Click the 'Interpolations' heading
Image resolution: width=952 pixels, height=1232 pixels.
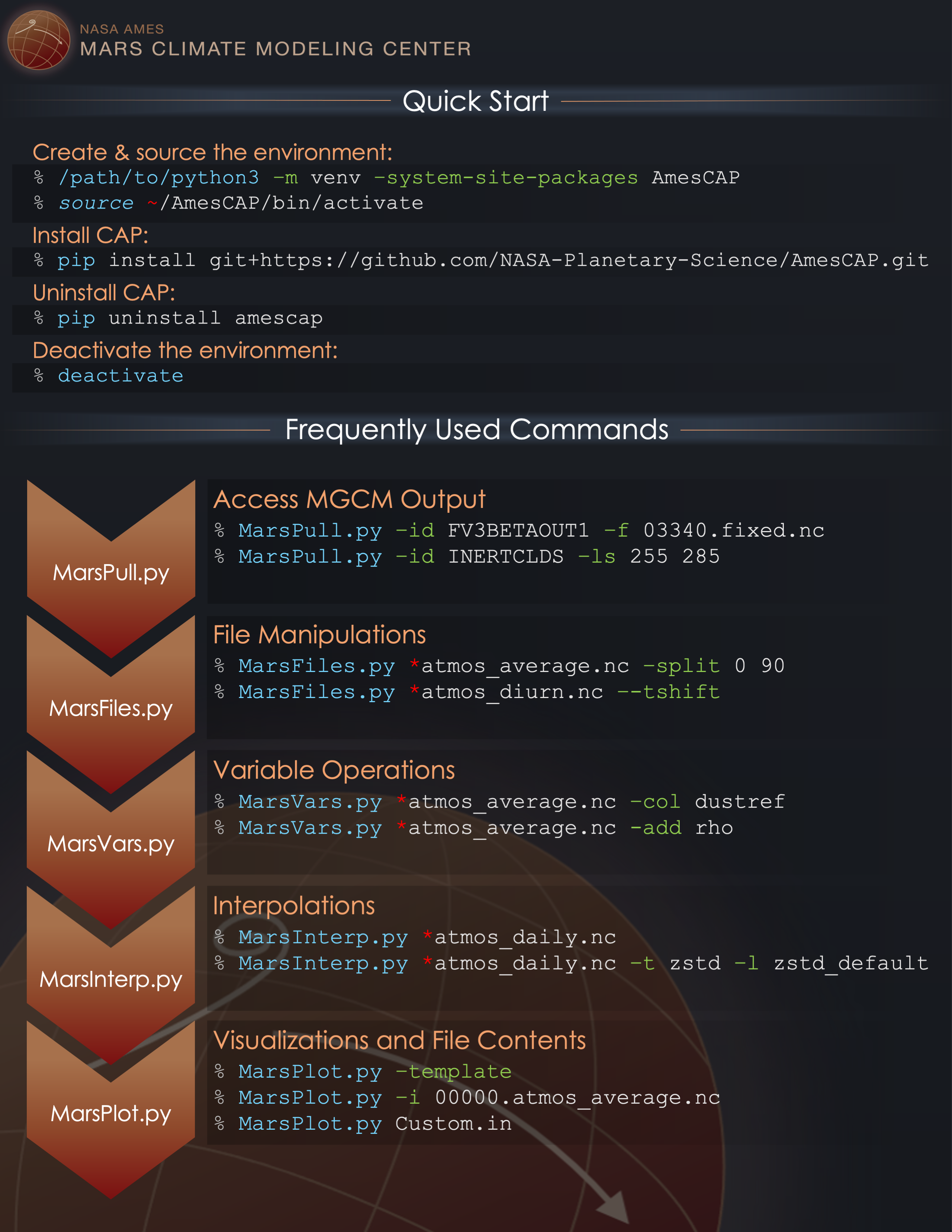[x=294, y=906]
